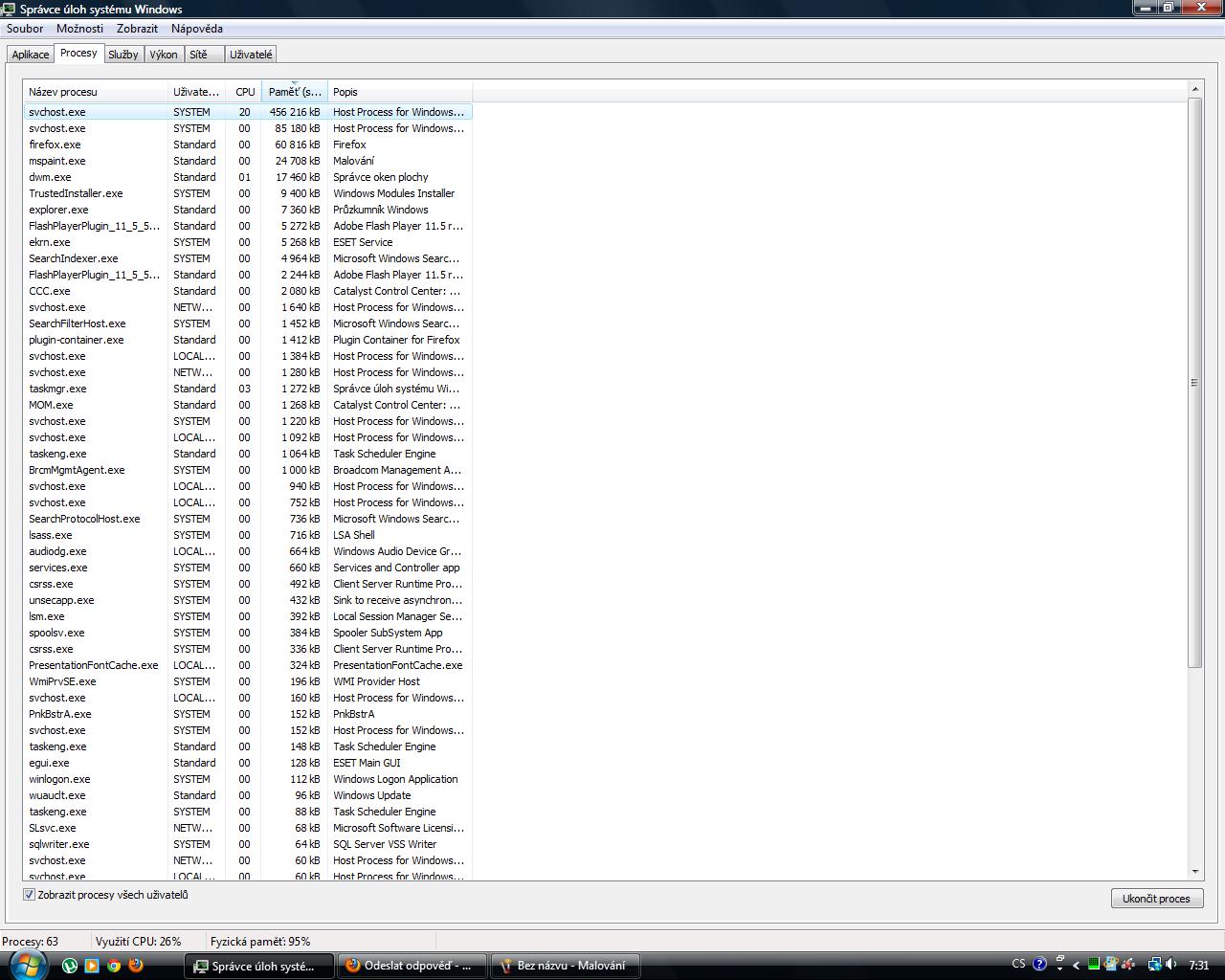Sort by the 'Název procesu' column header
The width and height of the screenshot is (1225, 980).
tap(96, 92)
